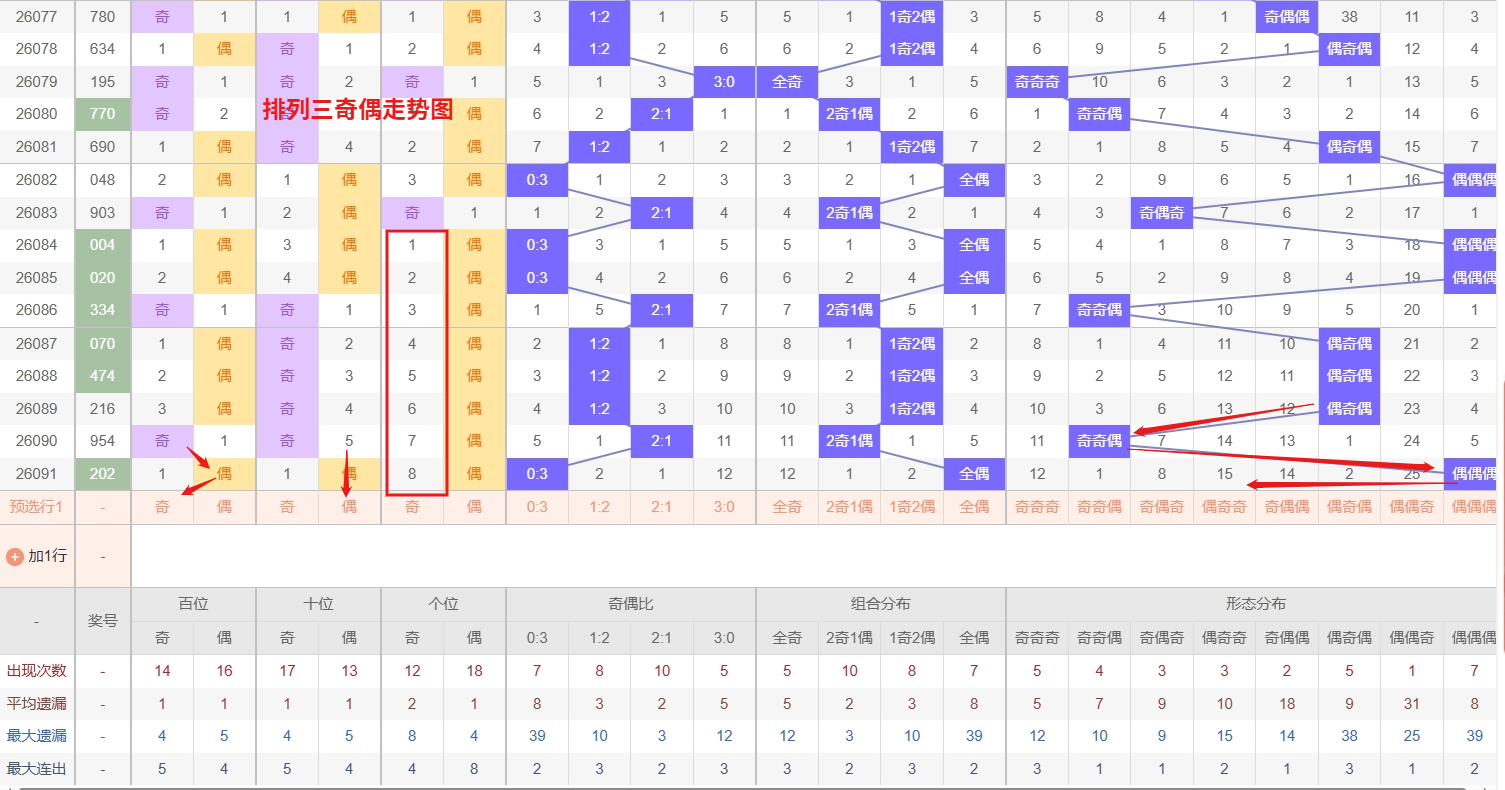This screenshot has height=790, width=1505.
Task: Click the 组合分布 section header
Action: coord(880,604)
